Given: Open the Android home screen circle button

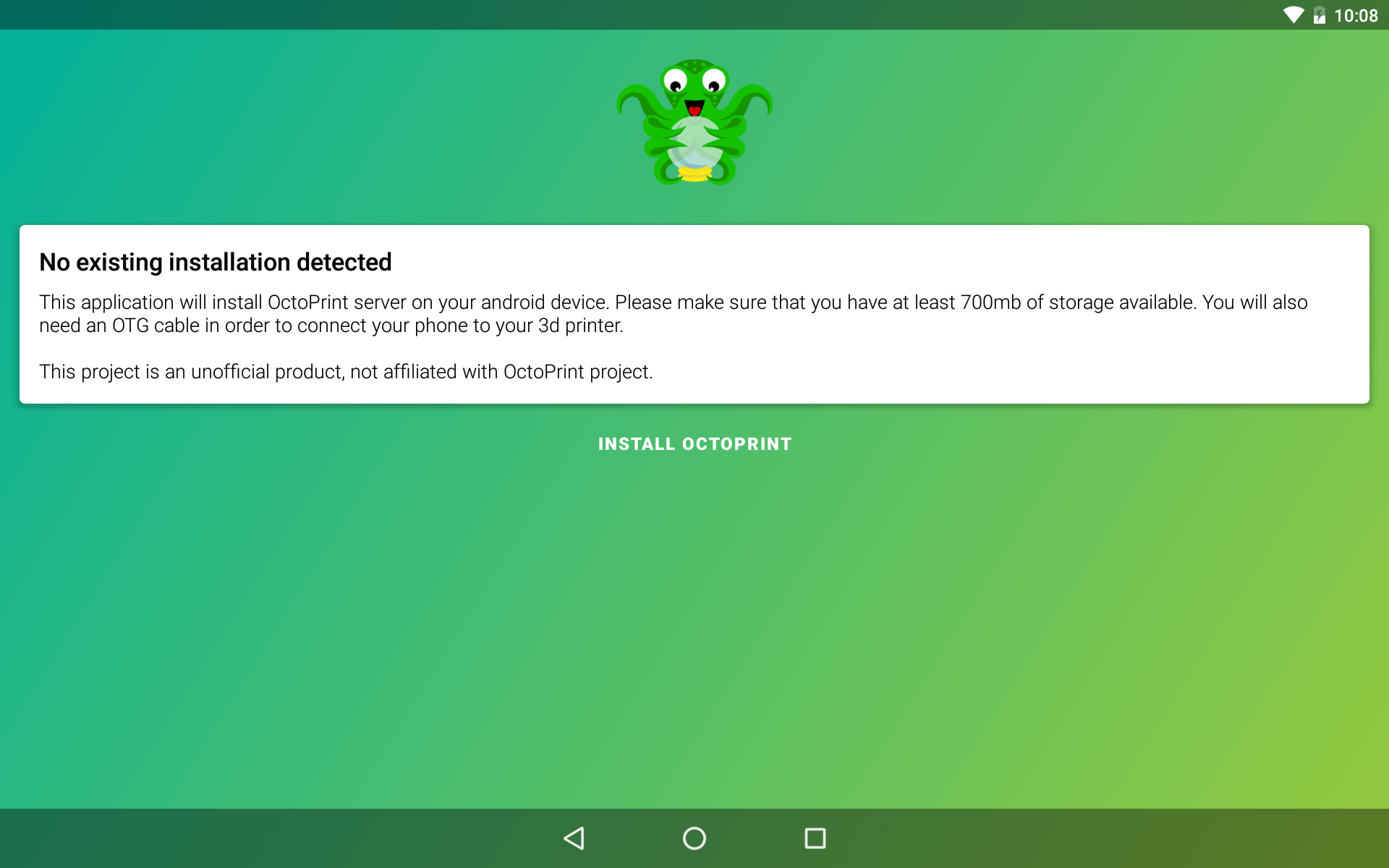Looking at the screenshot, I should (x=694, y=838).
